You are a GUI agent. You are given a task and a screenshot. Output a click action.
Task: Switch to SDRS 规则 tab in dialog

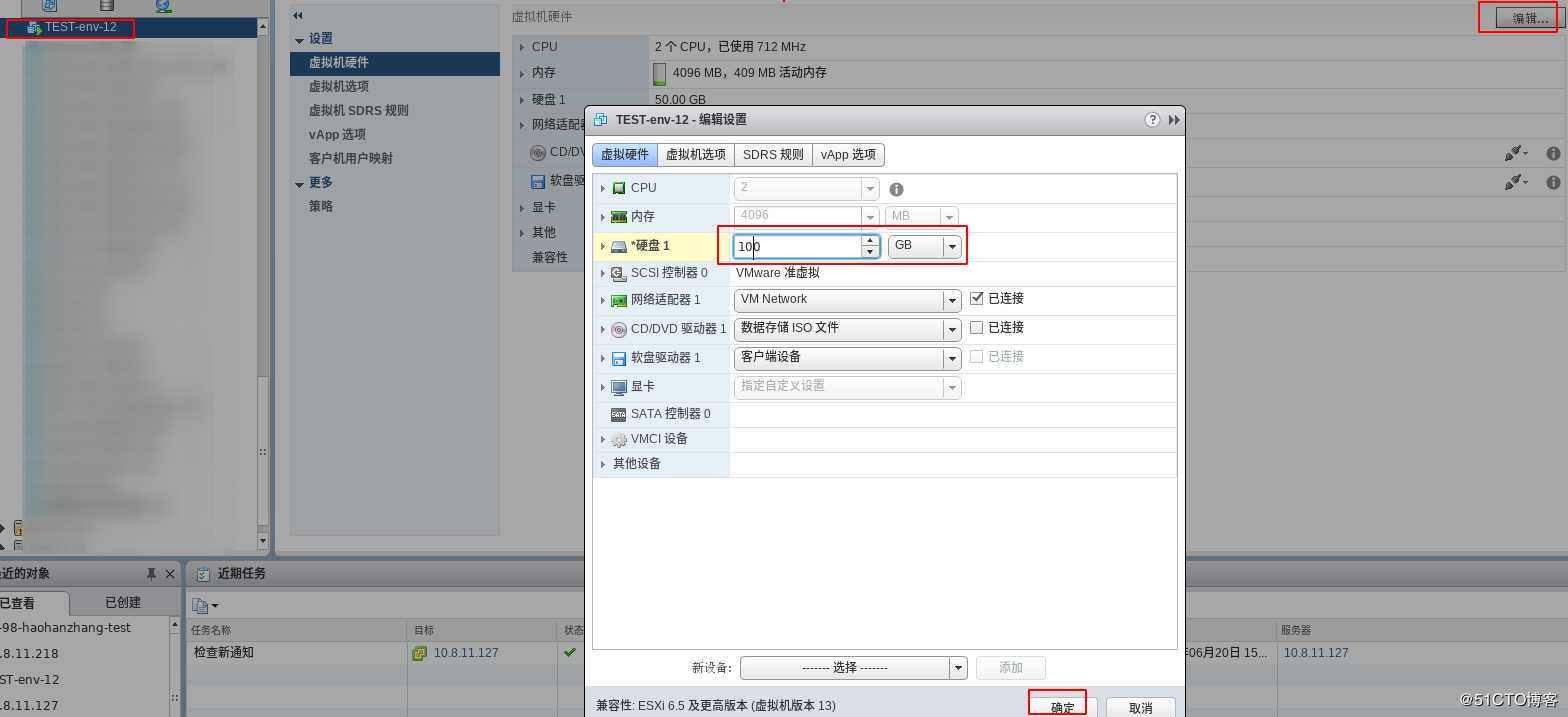pyautogui.click(x=773, y=155)
